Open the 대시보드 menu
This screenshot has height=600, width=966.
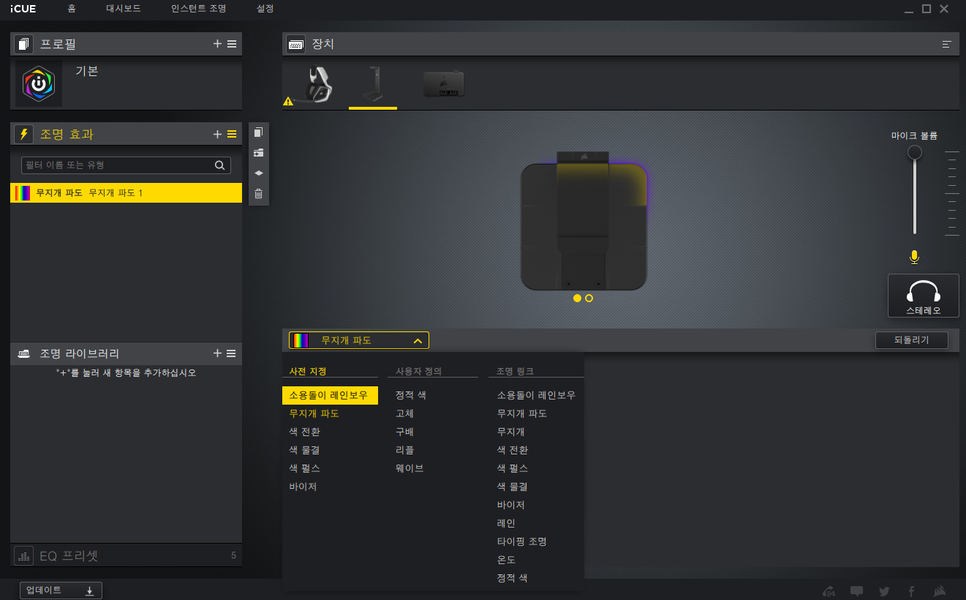coord(123,9)
